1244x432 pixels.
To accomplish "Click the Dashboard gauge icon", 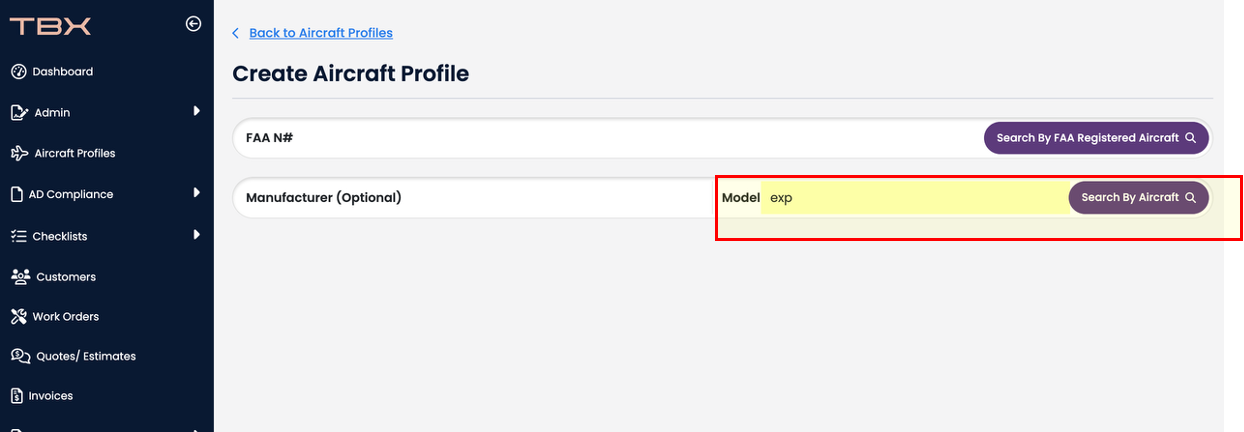I will [x=18, y=72].
